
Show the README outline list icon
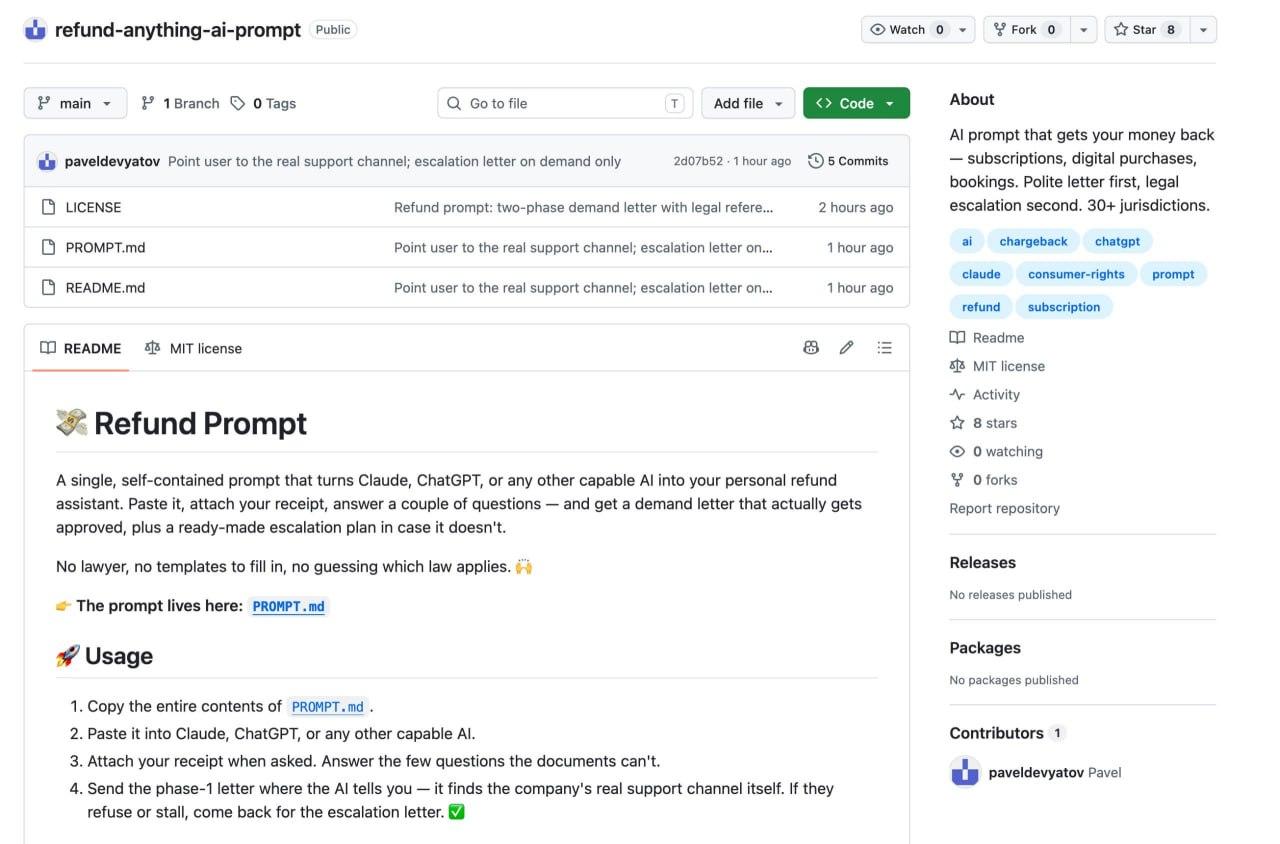click(884, 348)
